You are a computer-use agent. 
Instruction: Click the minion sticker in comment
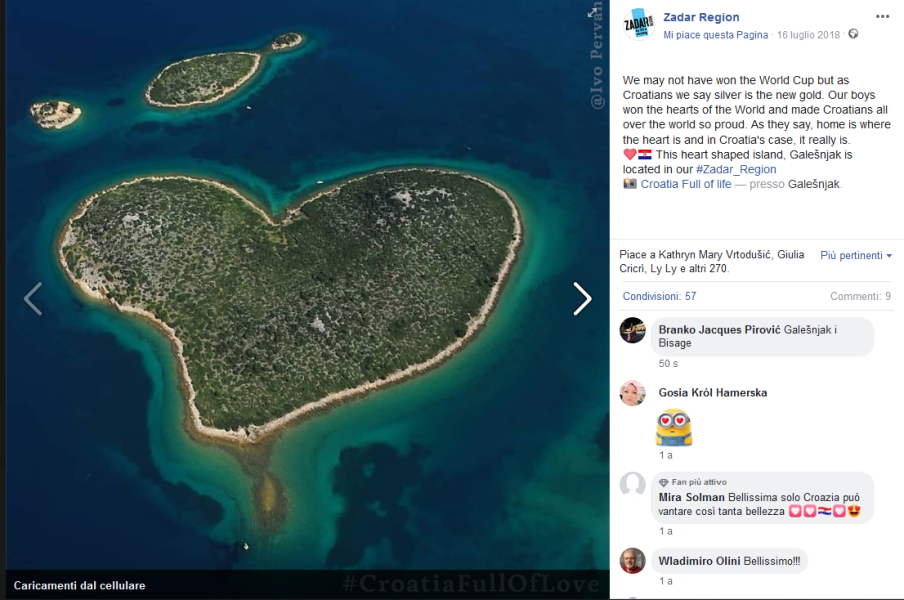click(673, 427)
